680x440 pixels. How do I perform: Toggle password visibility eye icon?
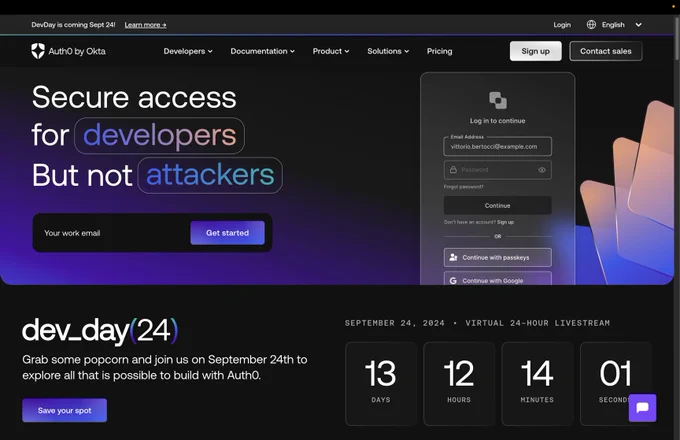tap(542, 170)
